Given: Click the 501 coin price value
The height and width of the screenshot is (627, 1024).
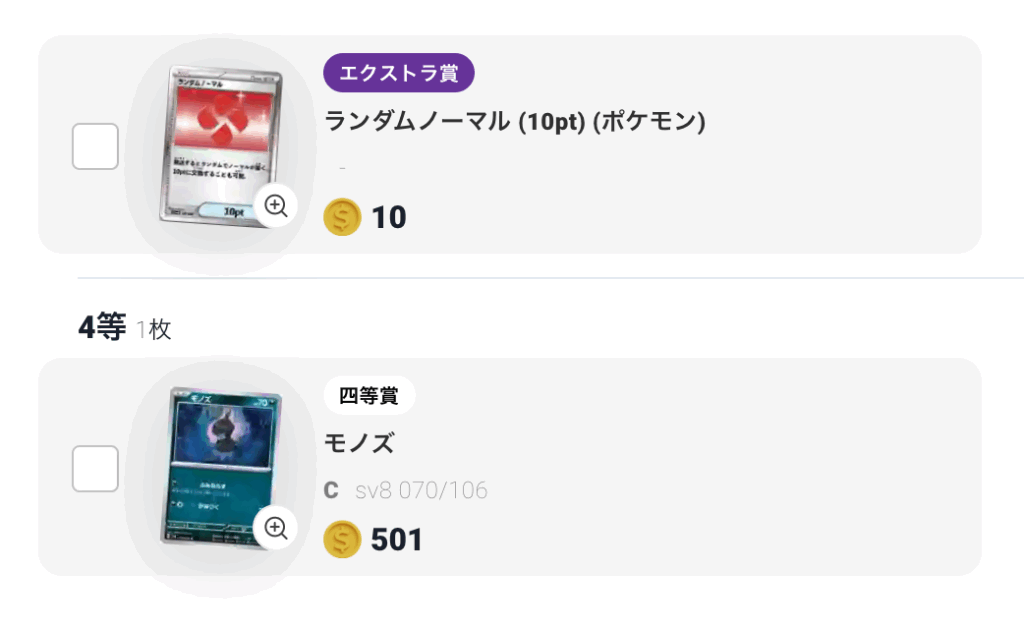Looking at the screenshot, I should point(396,539).
